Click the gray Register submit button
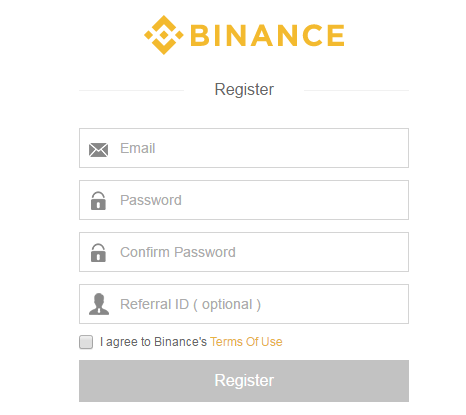The width and height of the screenshot is (466, 415). pyautogui.click(x=244, y=381)
